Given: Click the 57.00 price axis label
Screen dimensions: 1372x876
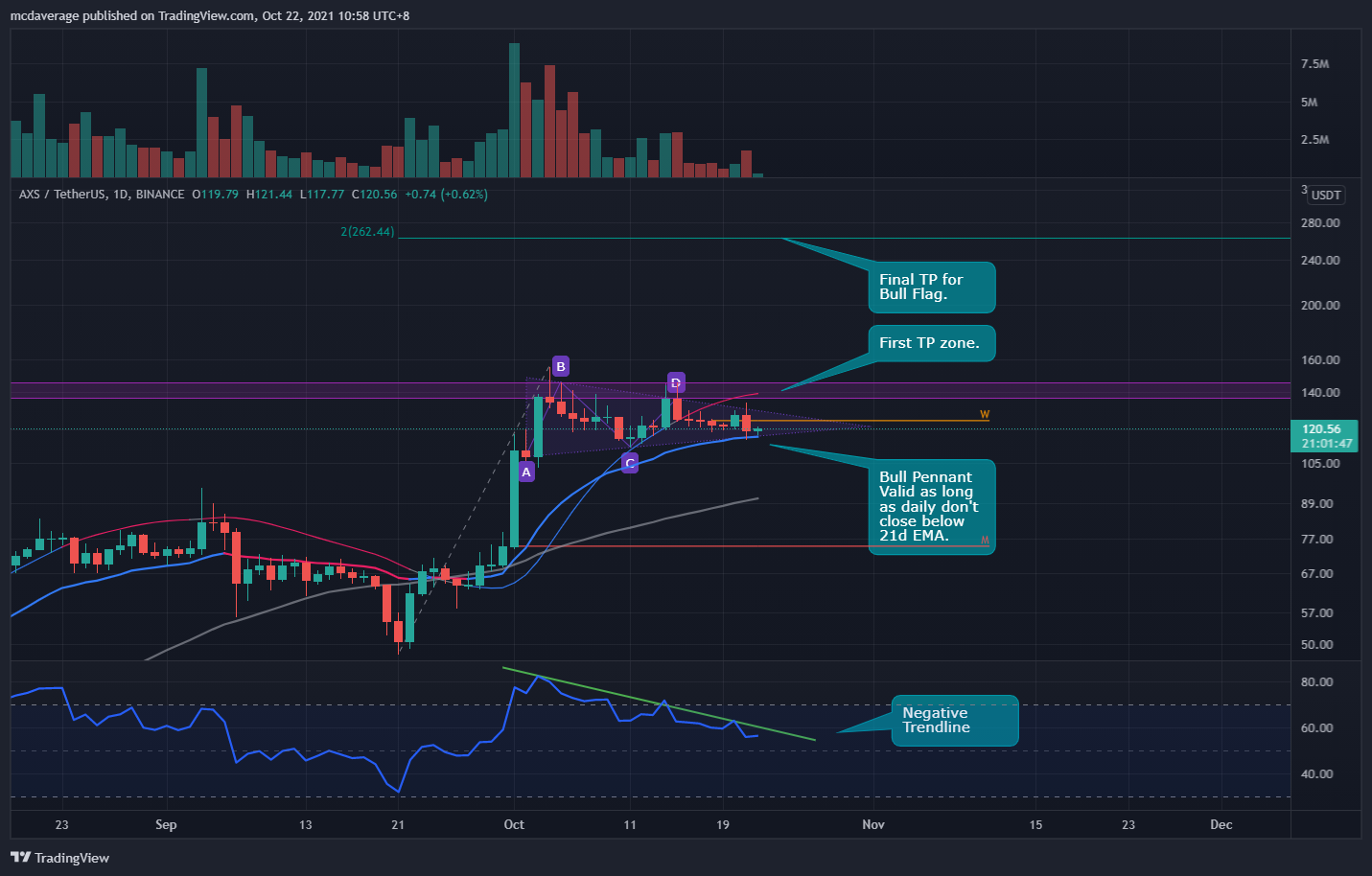Looking at the screenshot, I should [x=1317, y=612].
